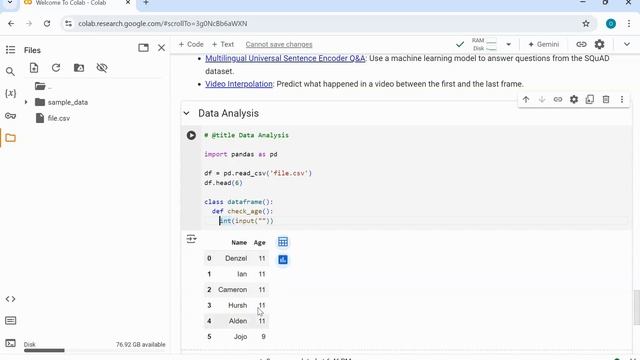Collapse the Data Analysis section
The image size is (640, 360).
187,113
